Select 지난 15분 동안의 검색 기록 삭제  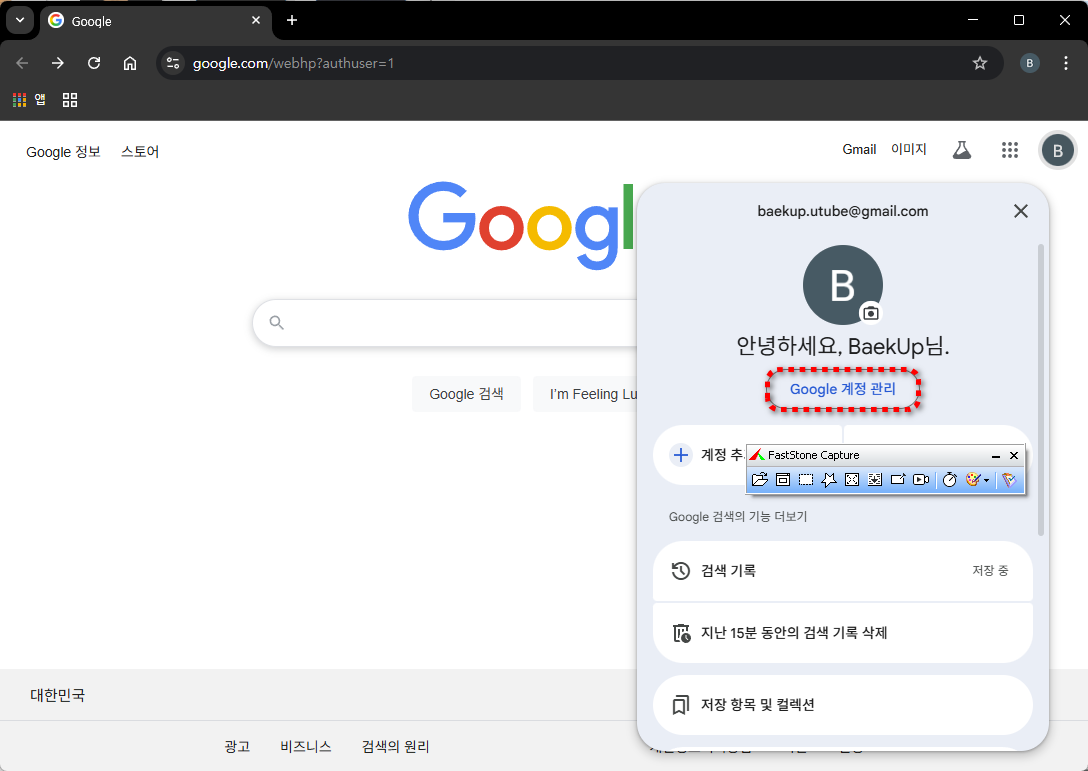843,633
